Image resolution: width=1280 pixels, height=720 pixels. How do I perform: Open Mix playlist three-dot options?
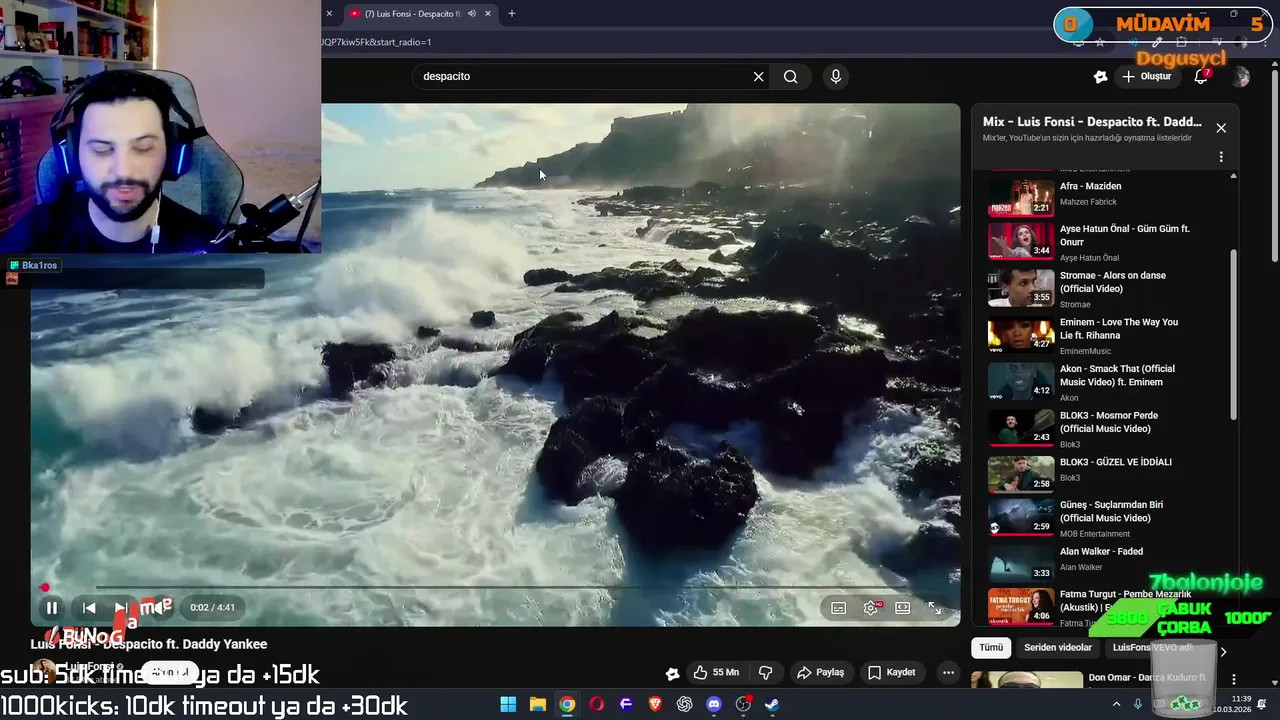click(1221, 157)
